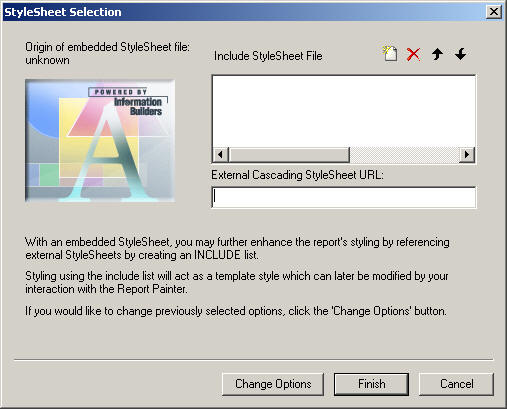This screenshot has width=507, height=409.
Task: Cancel the StyleSheet Selection dialog
Action: [x=456, y=384]
